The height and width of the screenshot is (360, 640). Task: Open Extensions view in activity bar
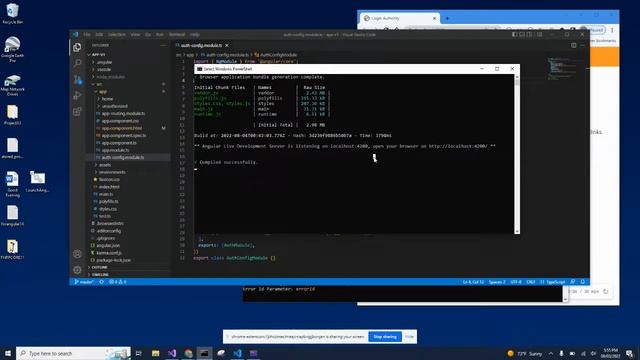point(77,111)
